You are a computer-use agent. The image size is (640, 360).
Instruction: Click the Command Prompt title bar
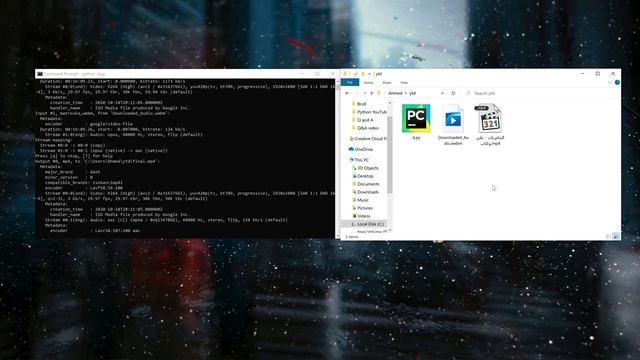click(186, 74)
